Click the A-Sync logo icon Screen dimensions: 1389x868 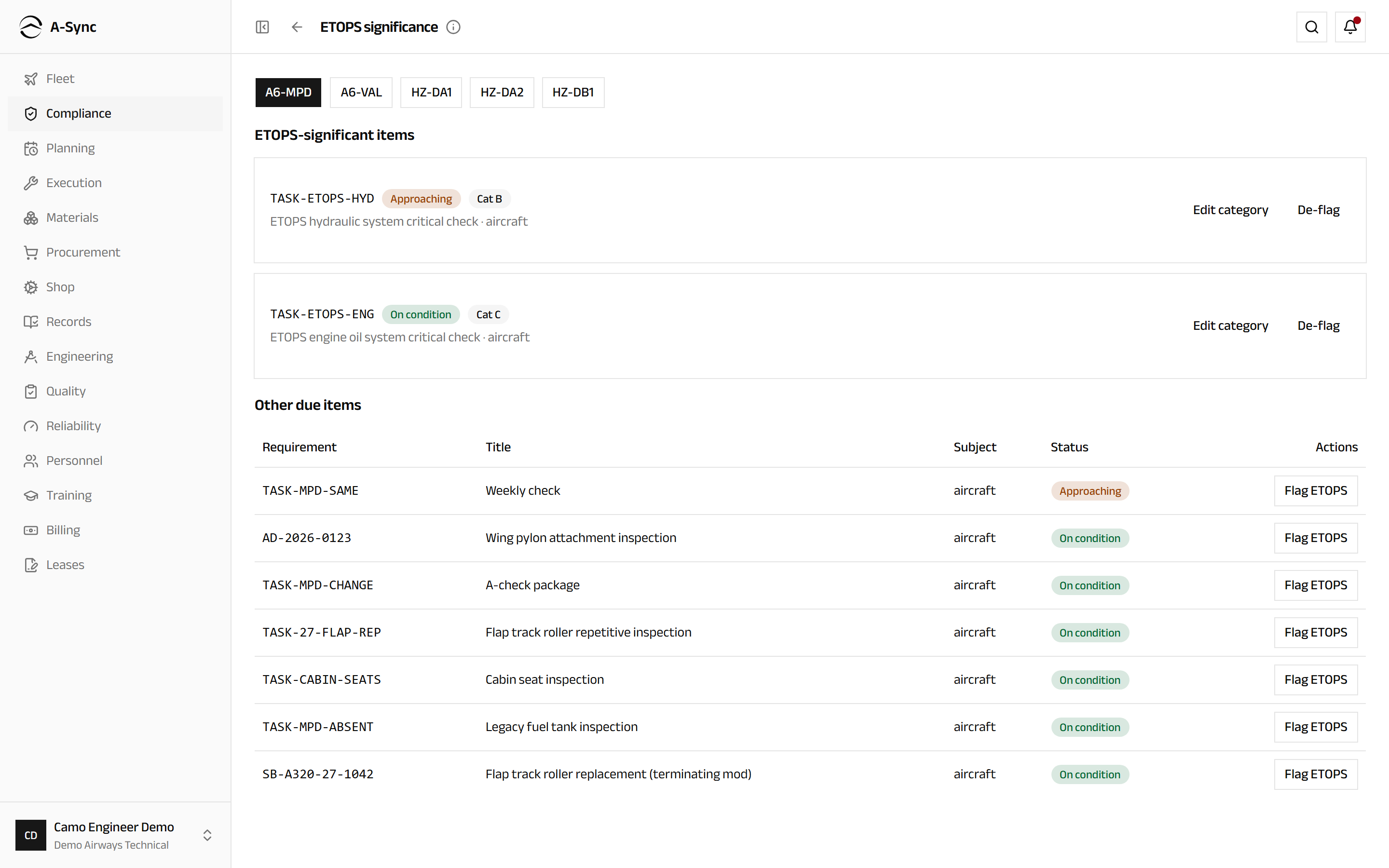pos(30,27)
